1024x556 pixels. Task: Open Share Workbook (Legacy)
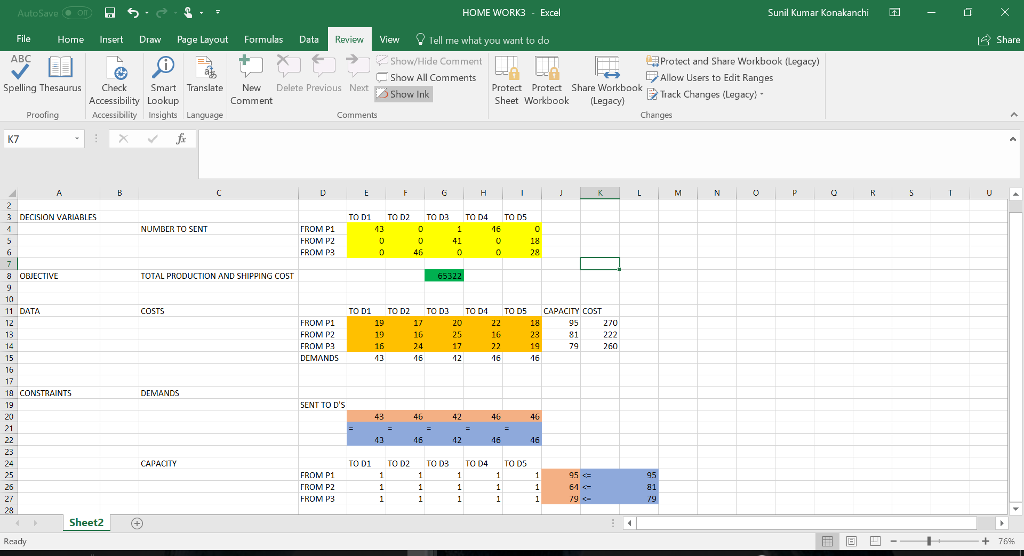click(607, 80)
